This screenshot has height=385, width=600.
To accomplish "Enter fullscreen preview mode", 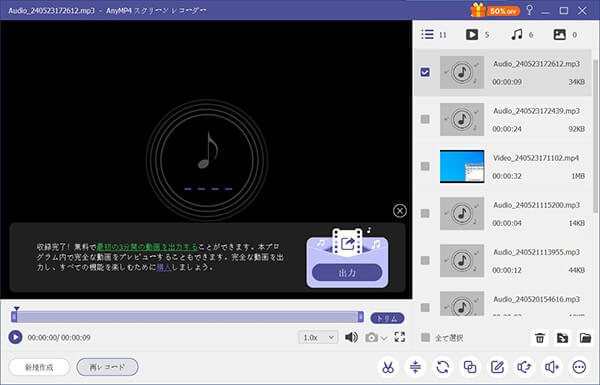I will pyautogui.click(x=400, y=337).
